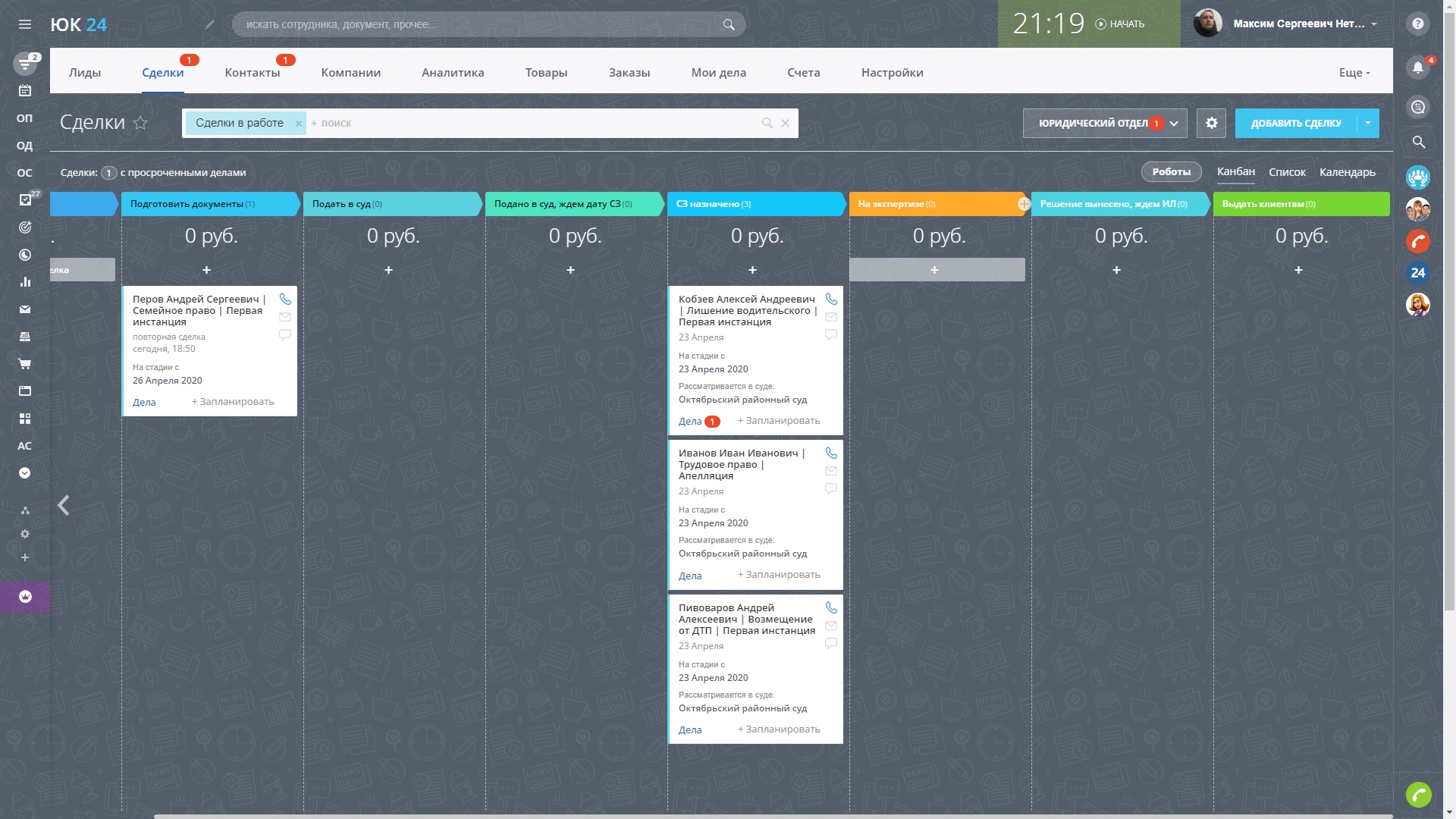The width and height of the screenshot is (1456, 819).
Task: Click the comment icon on Иванов Иван card
Action: click(x=831, y=489)
